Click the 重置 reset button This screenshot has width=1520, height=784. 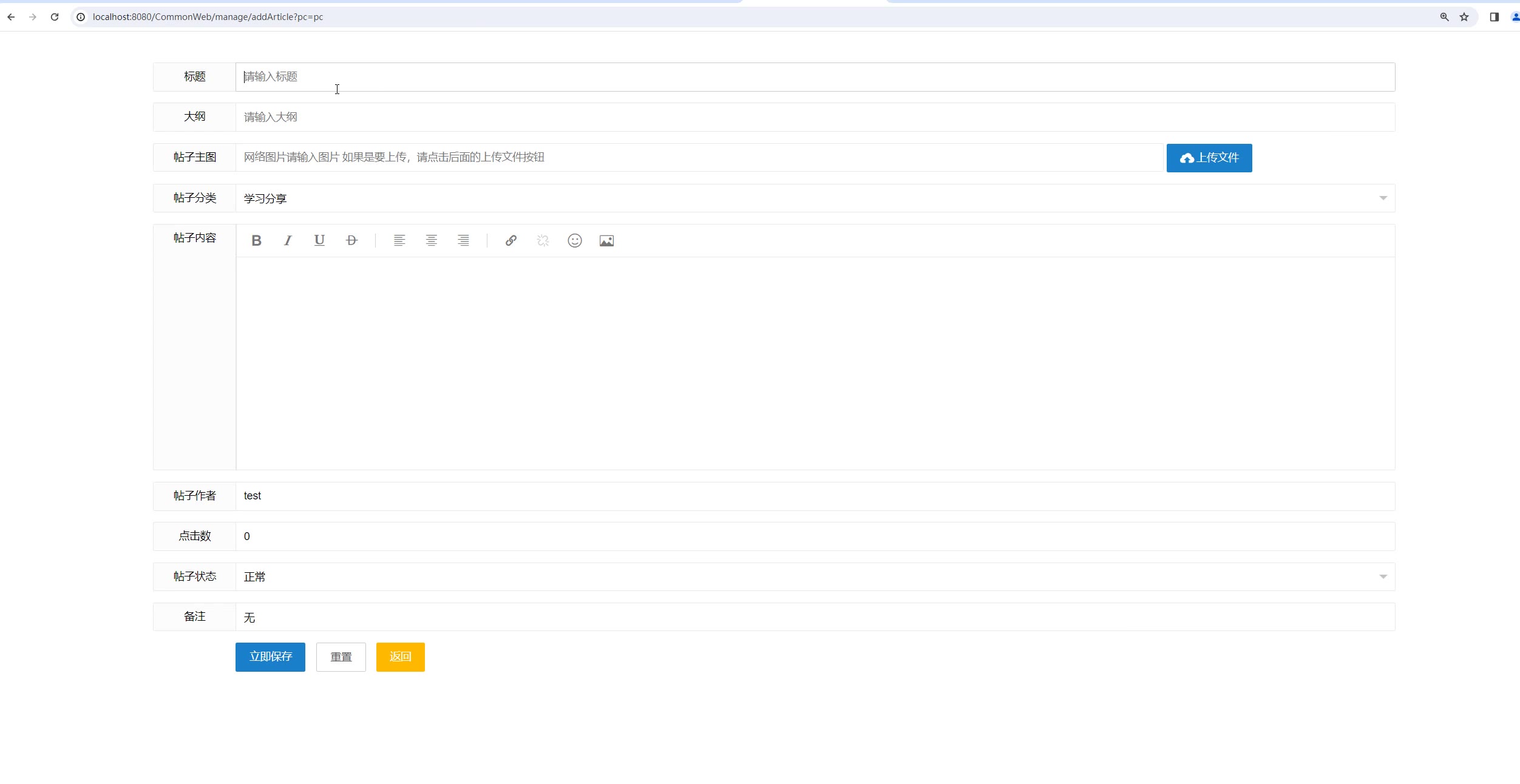tap(341, 657)
